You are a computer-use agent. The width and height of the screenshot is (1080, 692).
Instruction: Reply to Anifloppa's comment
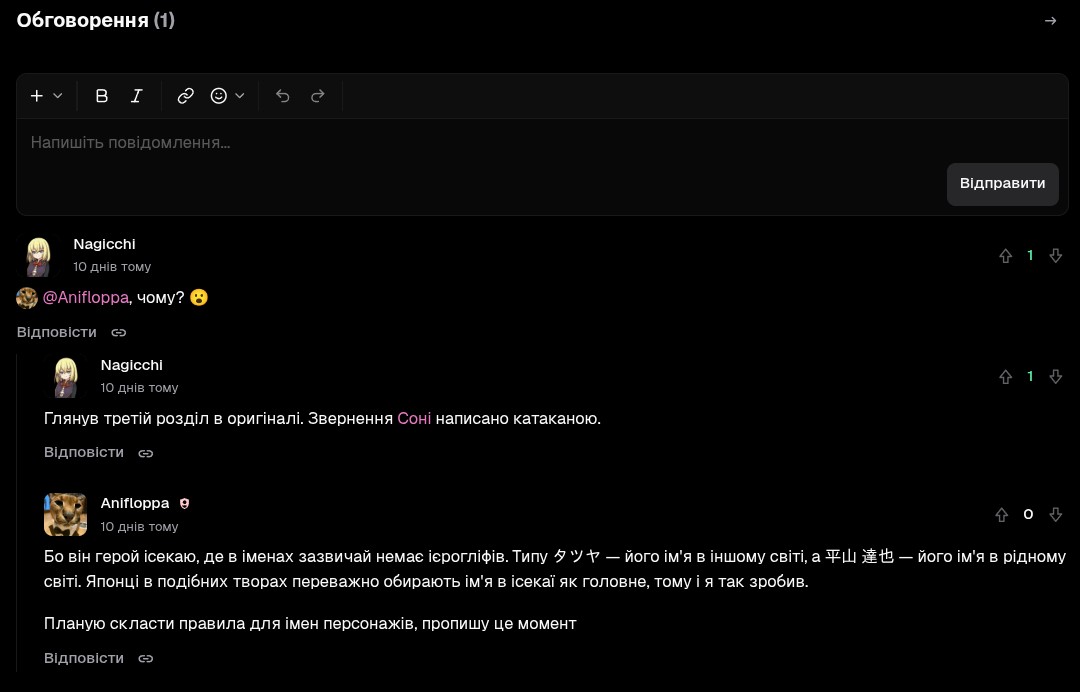(x=84, y=658)
